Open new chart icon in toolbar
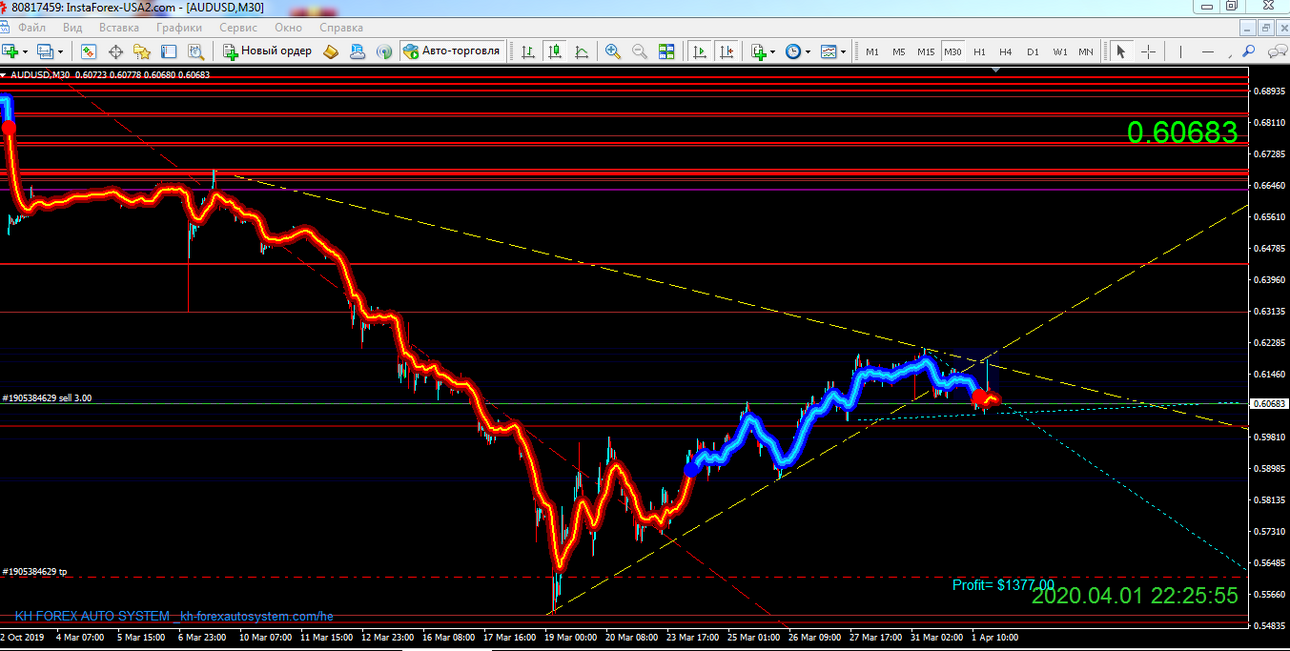This screenshot has height=651, width=1290. [x=11, y=51]
